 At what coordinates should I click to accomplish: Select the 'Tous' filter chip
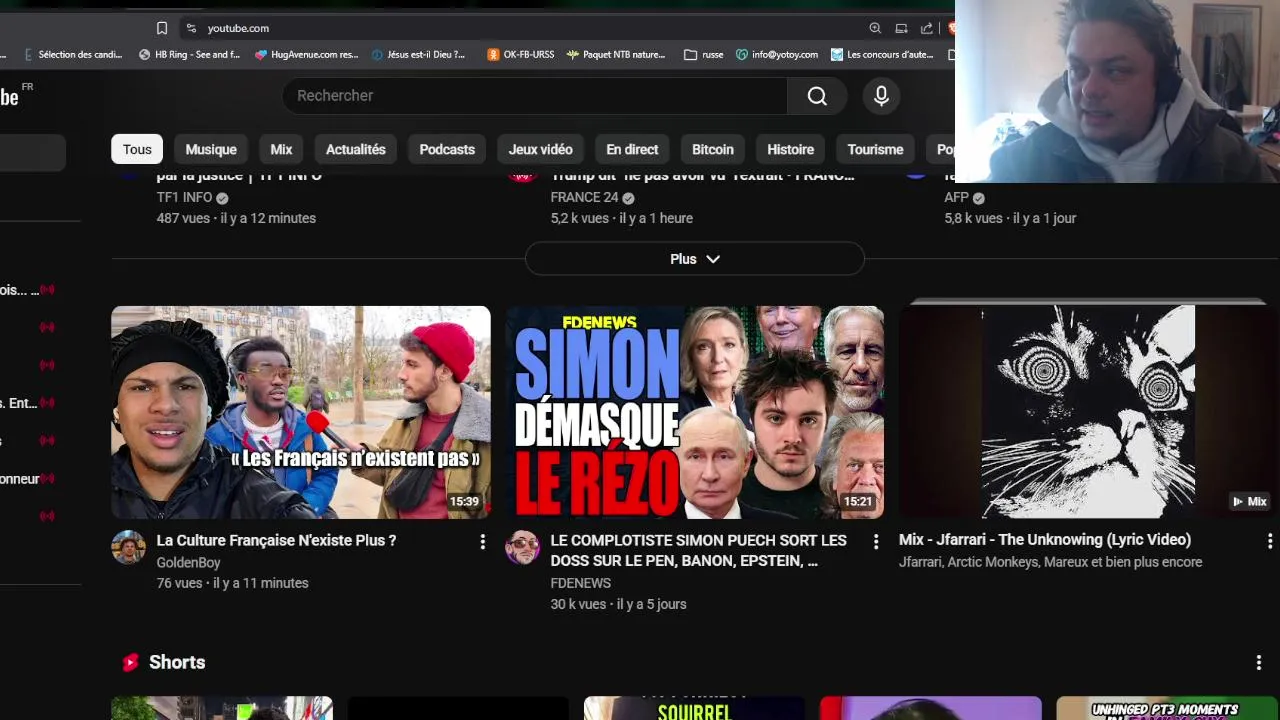[x=137, y=149]
